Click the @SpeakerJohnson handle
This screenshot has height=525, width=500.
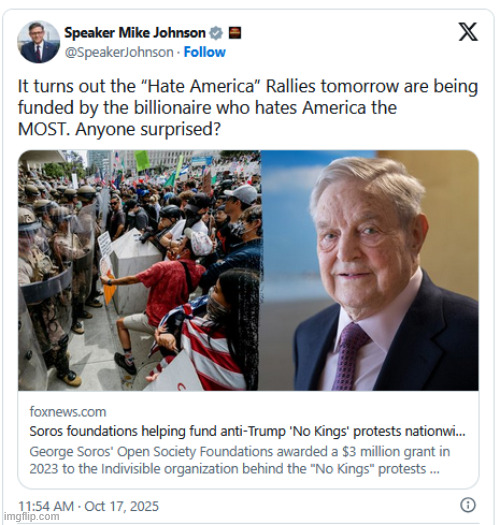point(119,52)
